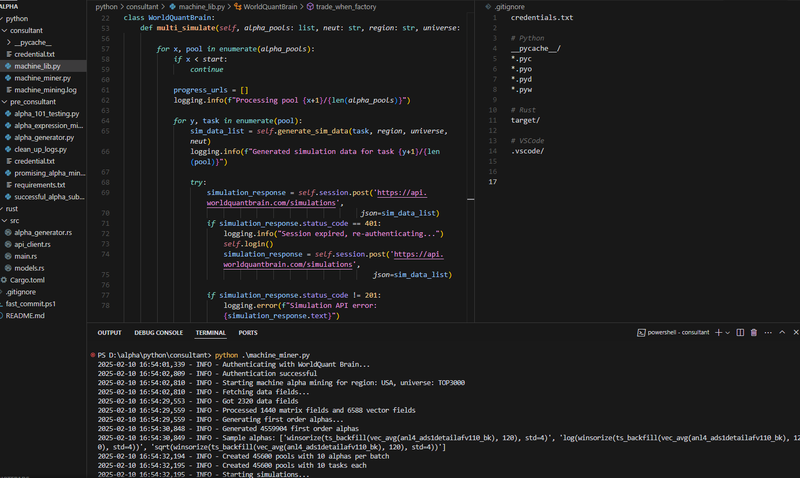The width and height of the screenshot is (800, 478).
Task: Click the plus icon to open a new terminal
Action: click(x=718, y=333)
